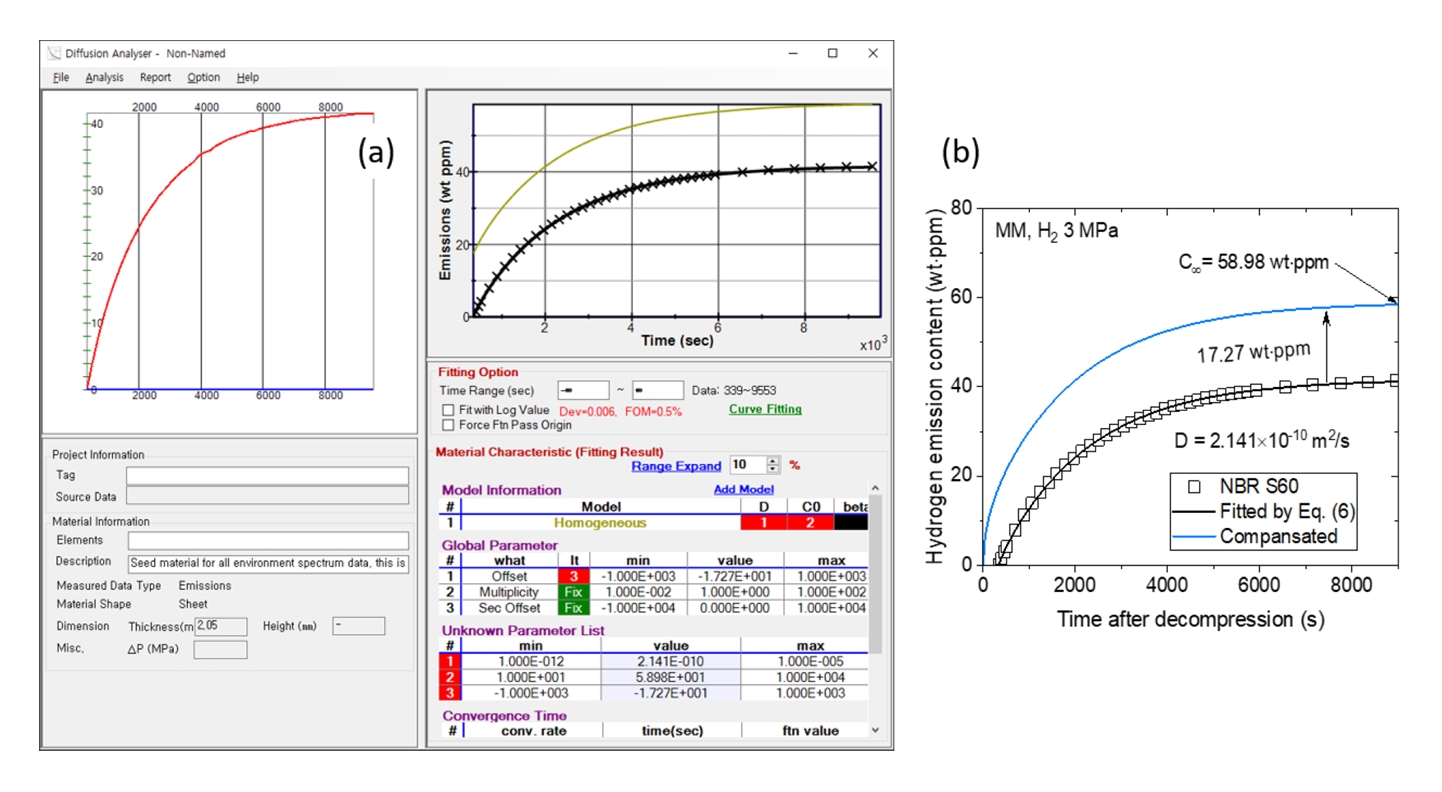
Task: Select unknown parameter row 1 red marker
Action: click(450, 661)
